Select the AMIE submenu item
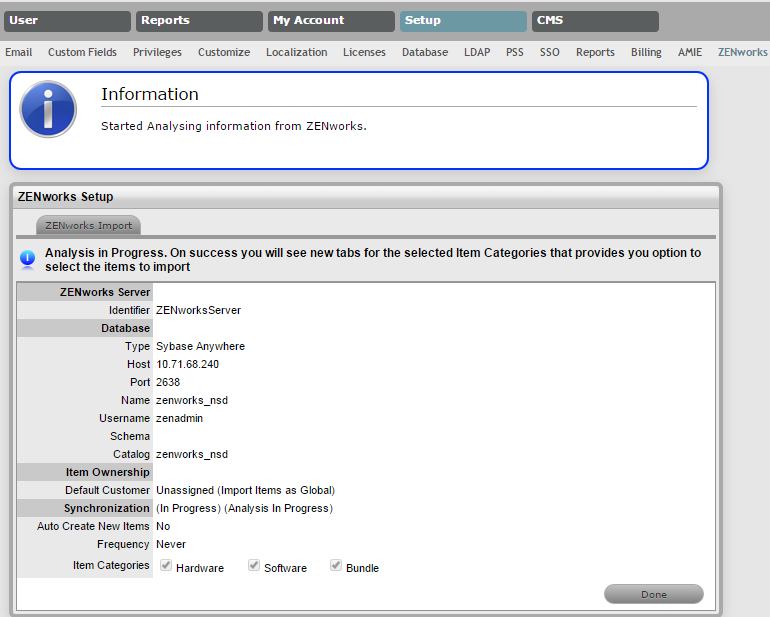The height and width of the screenshot is (617, 770). [x=690, y=52]
